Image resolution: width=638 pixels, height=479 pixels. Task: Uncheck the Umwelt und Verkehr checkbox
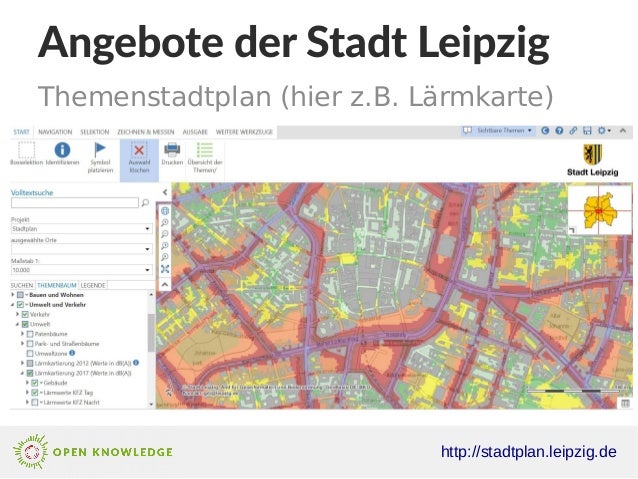coord(20,304)
